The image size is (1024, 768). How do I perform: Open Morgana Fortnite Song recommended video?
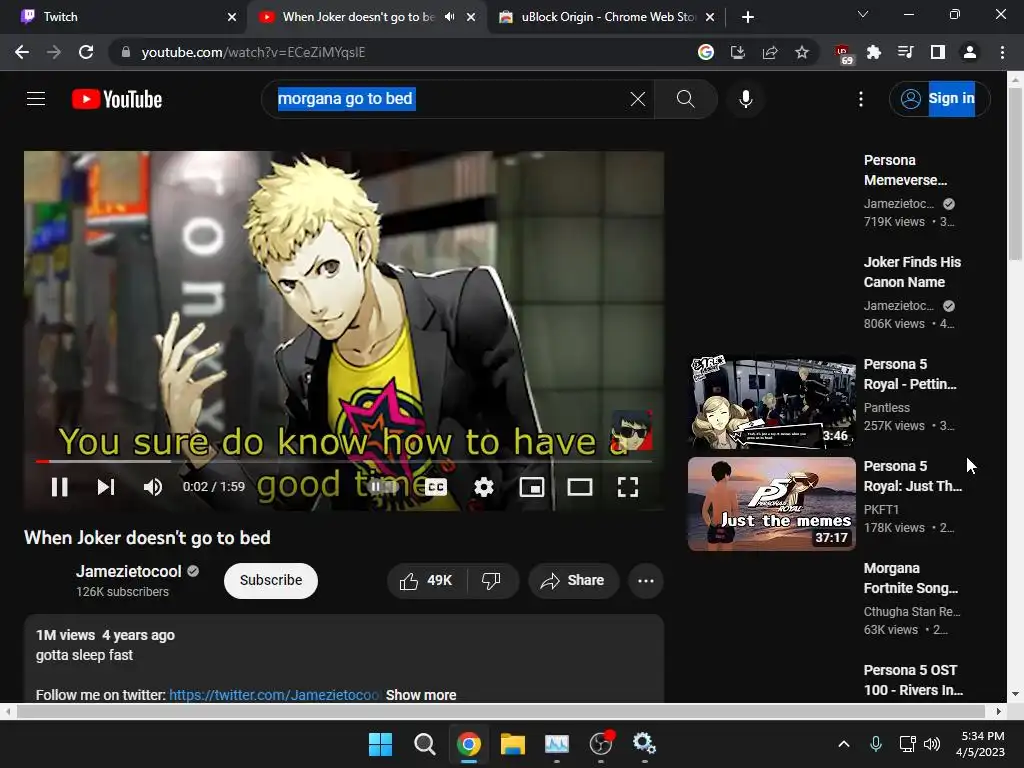click(910, 578)
